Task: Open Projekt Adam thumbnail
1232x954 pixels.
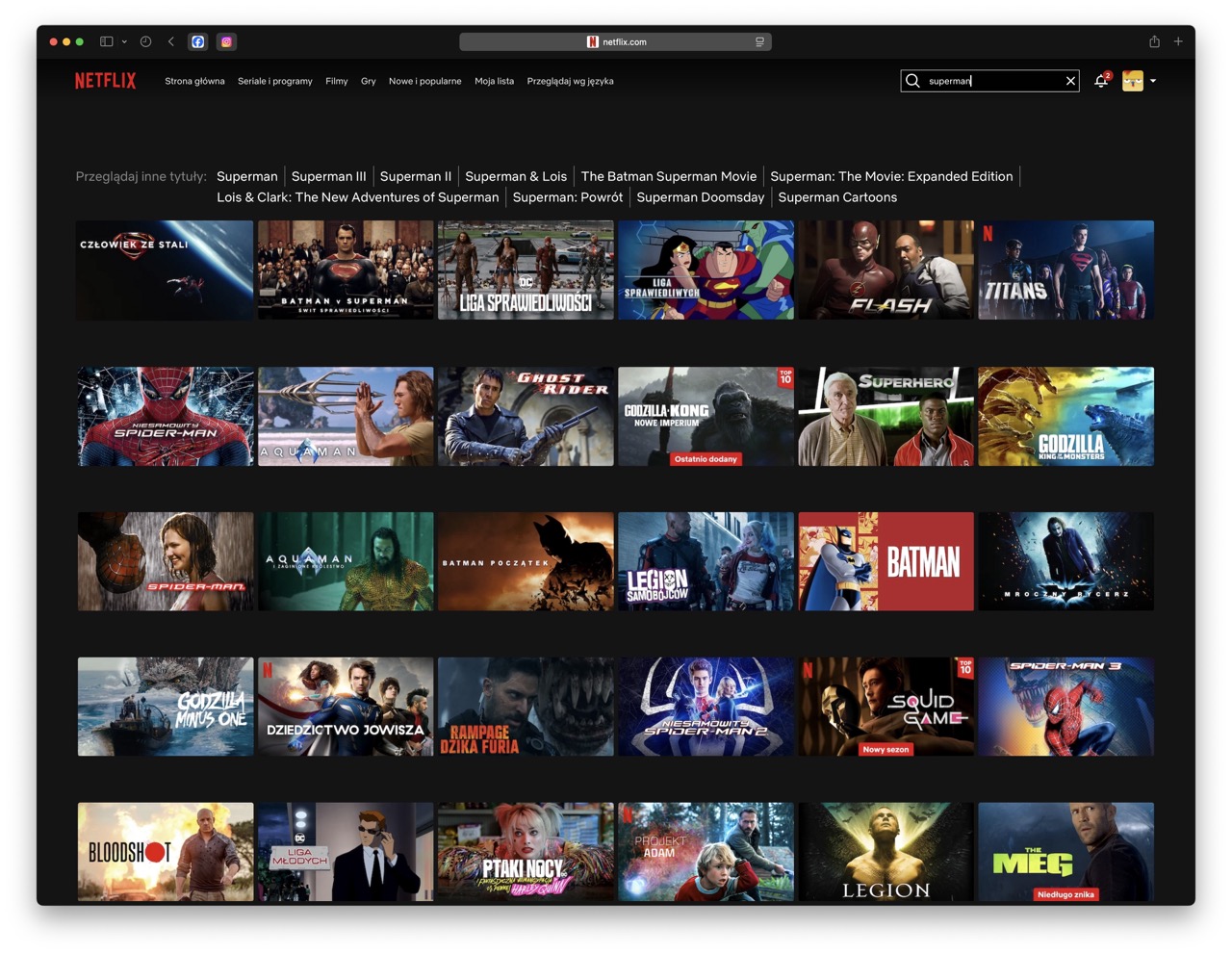Action: pyautogui.click(x=706, y=852)
